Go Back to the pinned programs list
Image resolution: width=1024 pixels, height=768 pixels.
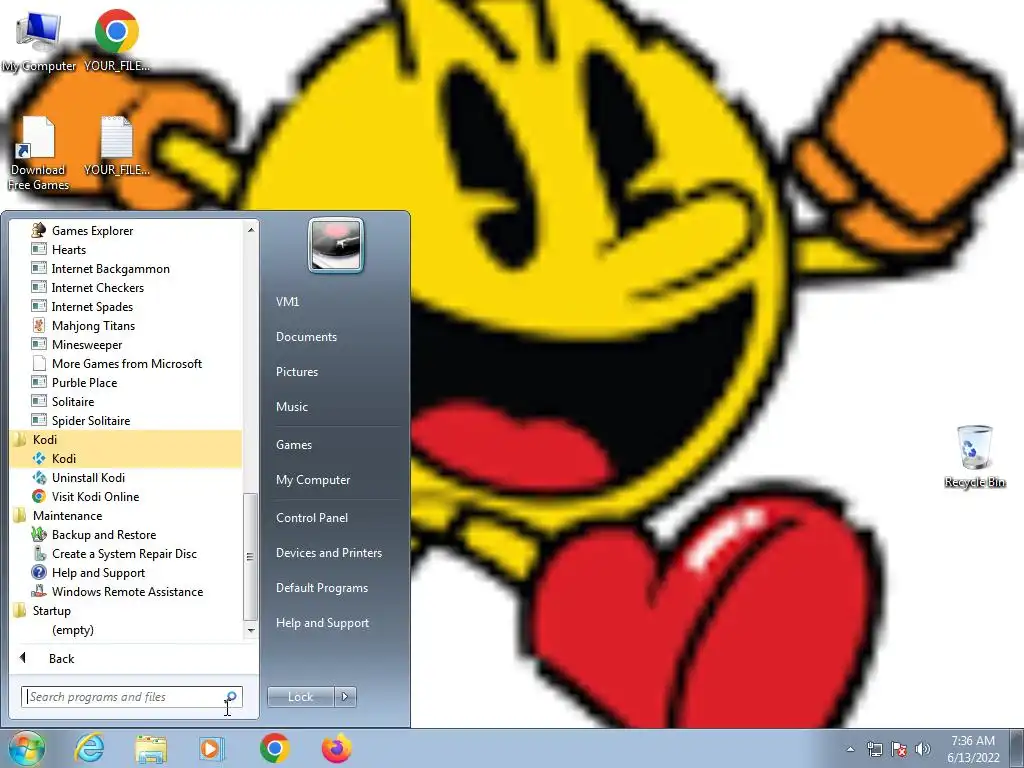pos(61,658)
